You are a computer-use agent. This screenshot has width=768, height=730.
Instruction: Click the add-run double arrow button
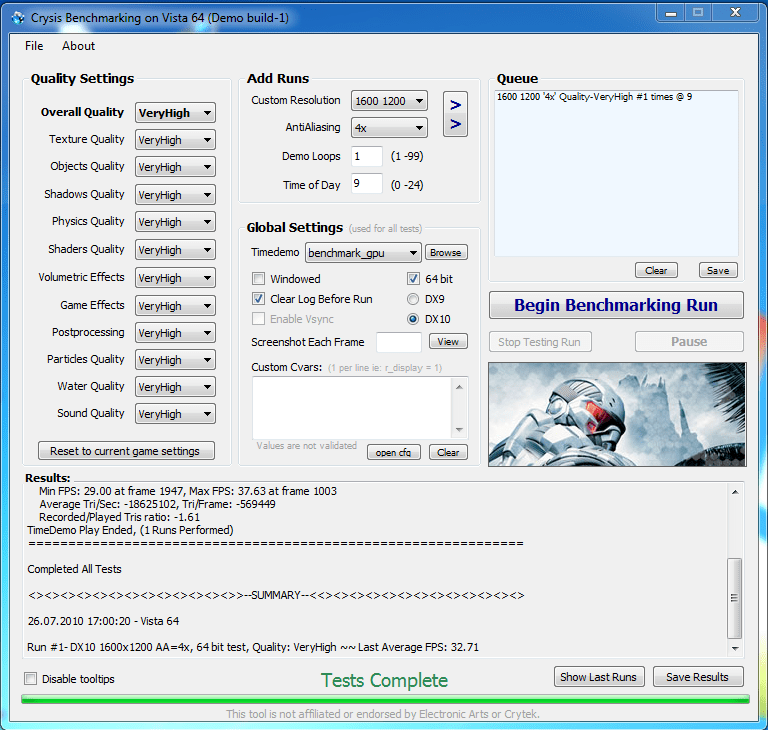pos(455,114)
